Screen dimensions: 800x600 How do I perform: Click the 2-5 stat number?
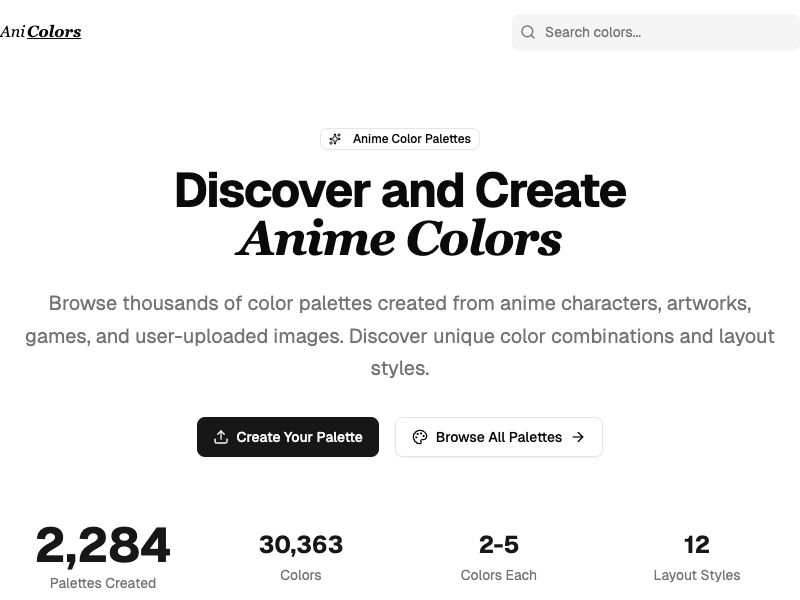point(499,545)
